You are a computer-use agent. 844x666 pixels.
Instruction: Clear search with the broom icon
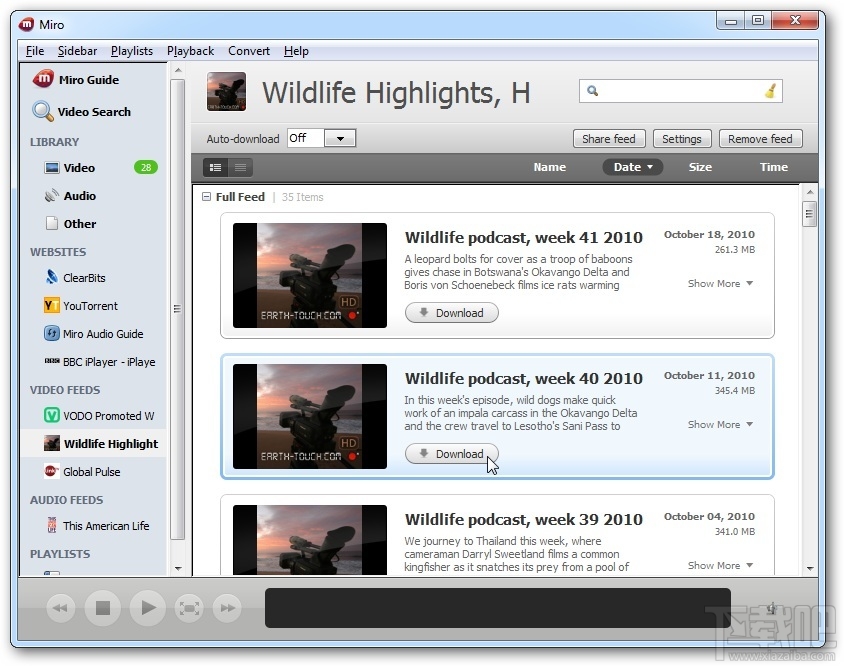coord(770,90)
